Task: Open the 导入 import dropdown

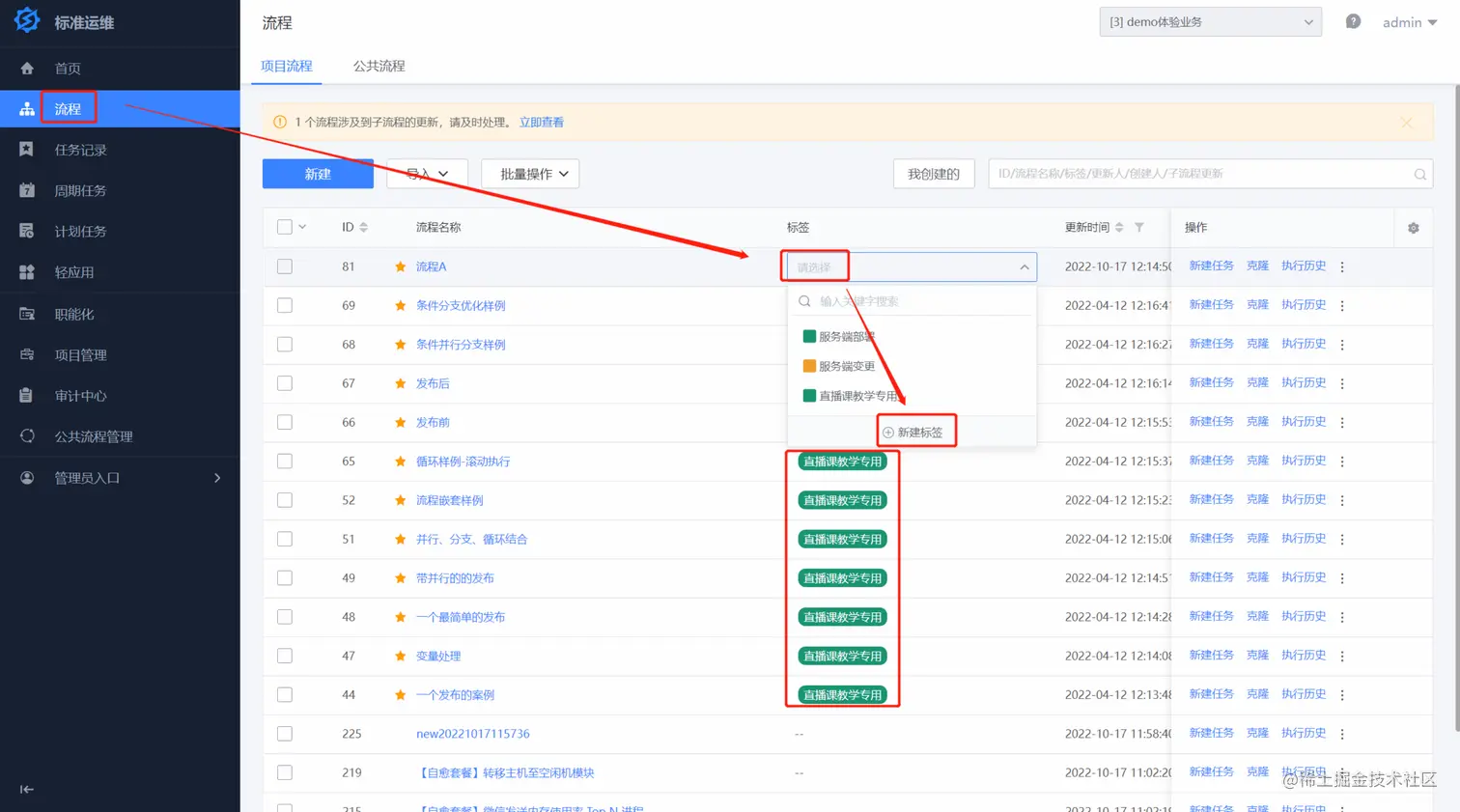Action: pyautogui.click(x=427, y=174)
